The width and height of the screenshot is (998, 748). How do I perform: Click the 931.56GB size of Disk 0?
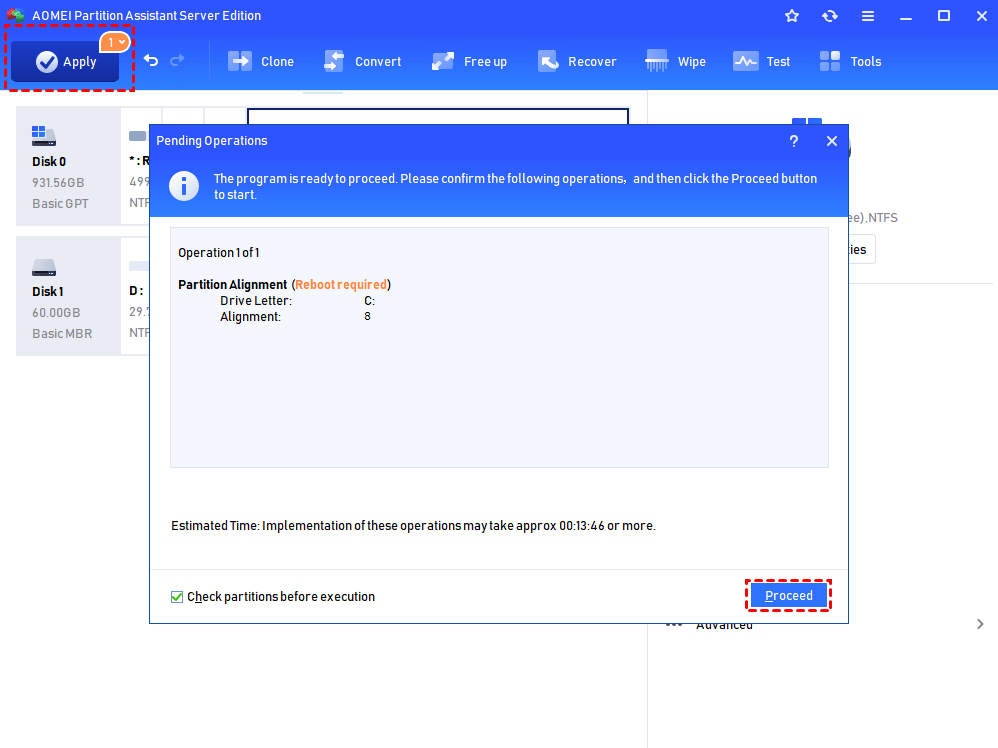click(x=58, y=183)
